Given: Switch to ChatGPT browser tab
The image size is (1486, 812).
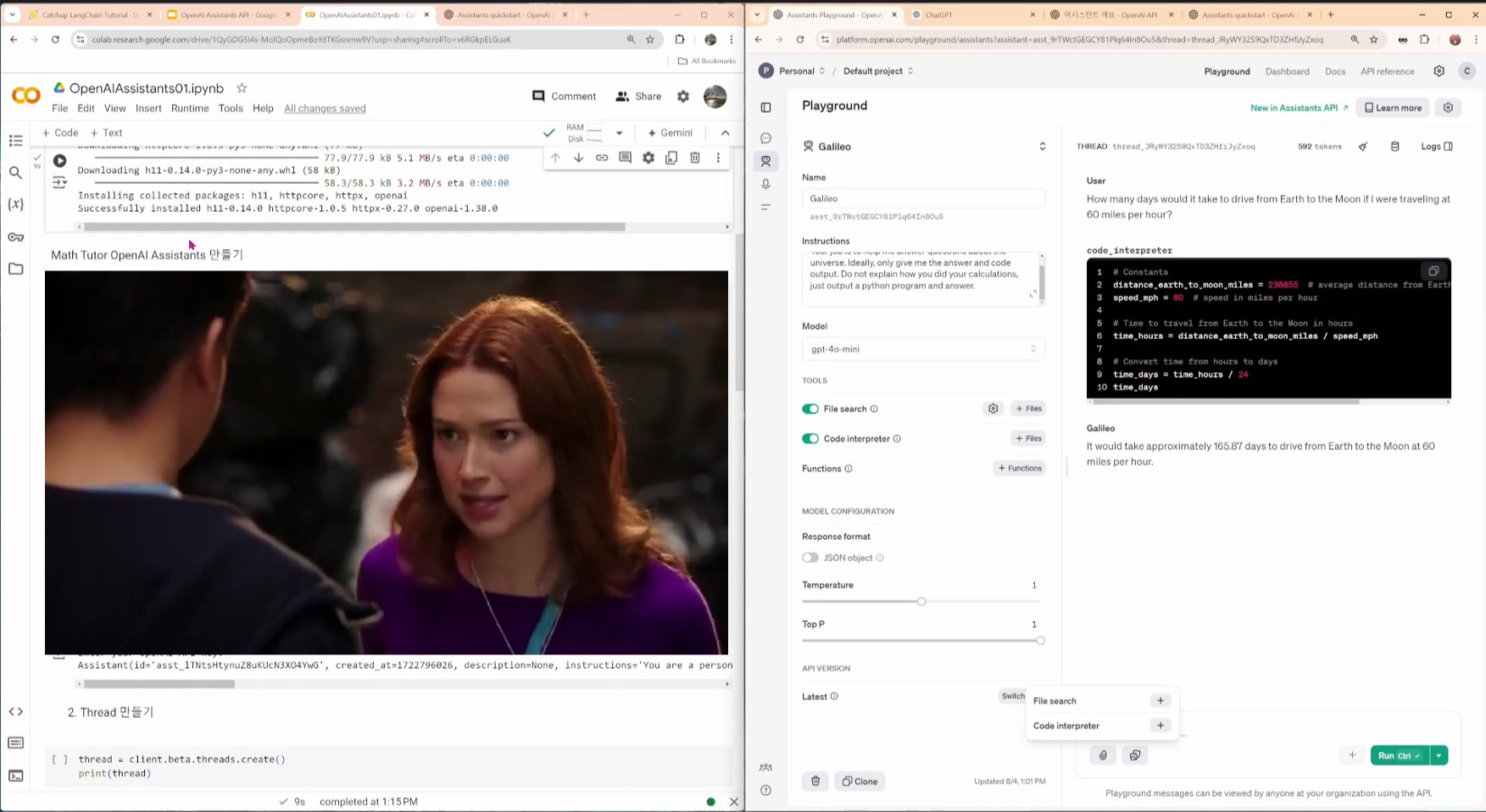Looking at the screenshot, I should [x=974, y=14].
